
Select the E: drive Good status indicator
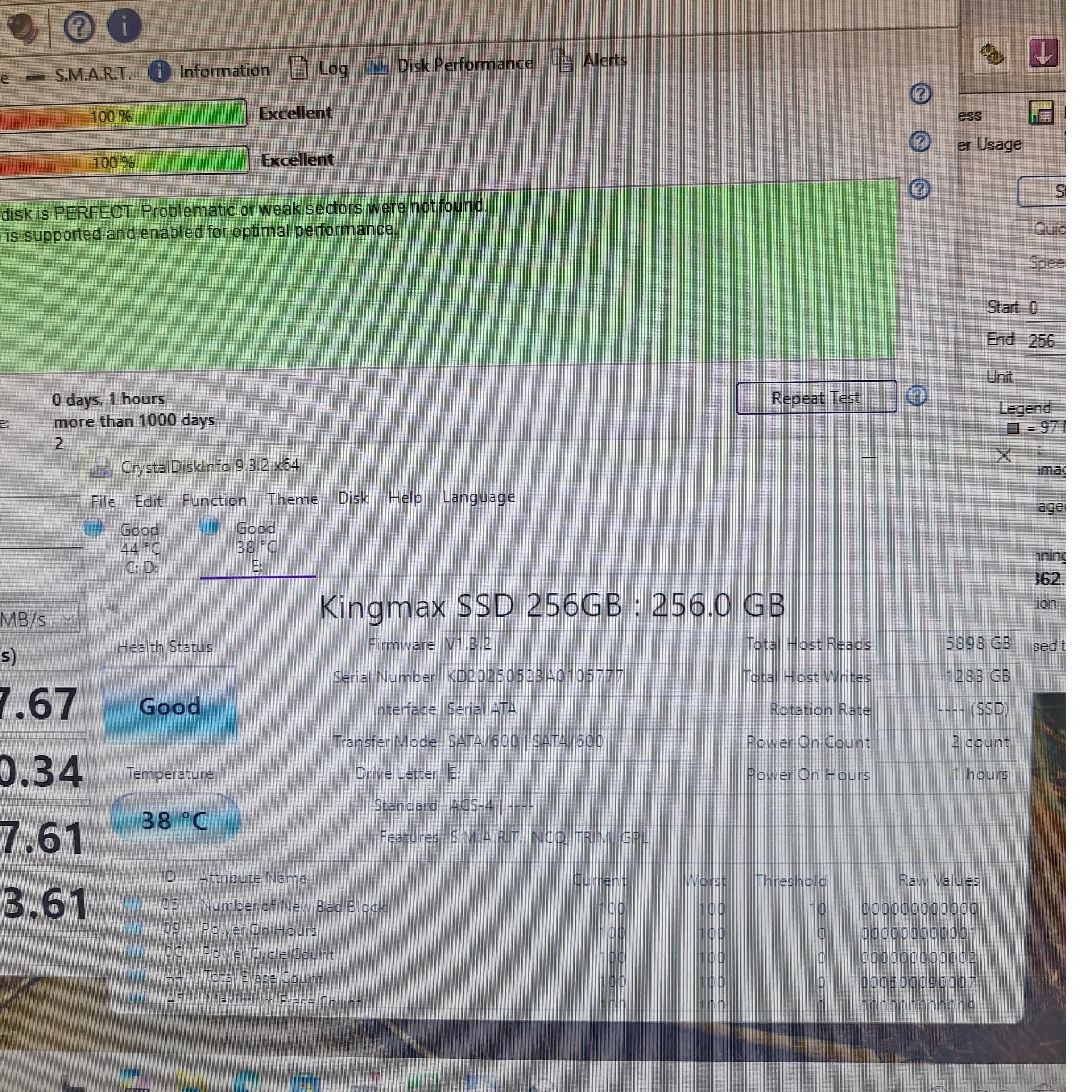point(255,546)
